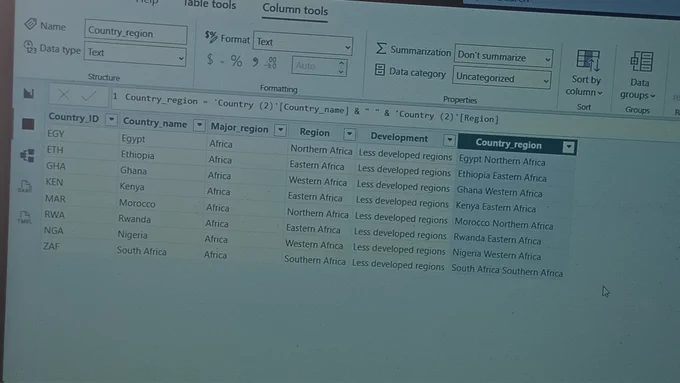The height and width of the screenshot is (383, 680).
Task: Open Development column filter dropdown
Action: (449, 140)
